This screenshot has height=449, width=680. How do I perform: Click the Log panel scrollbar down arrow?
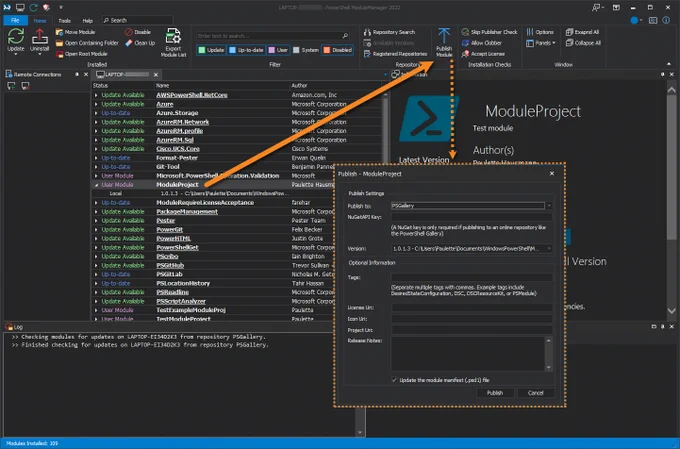pyautogui.click(x=360, y=433)
